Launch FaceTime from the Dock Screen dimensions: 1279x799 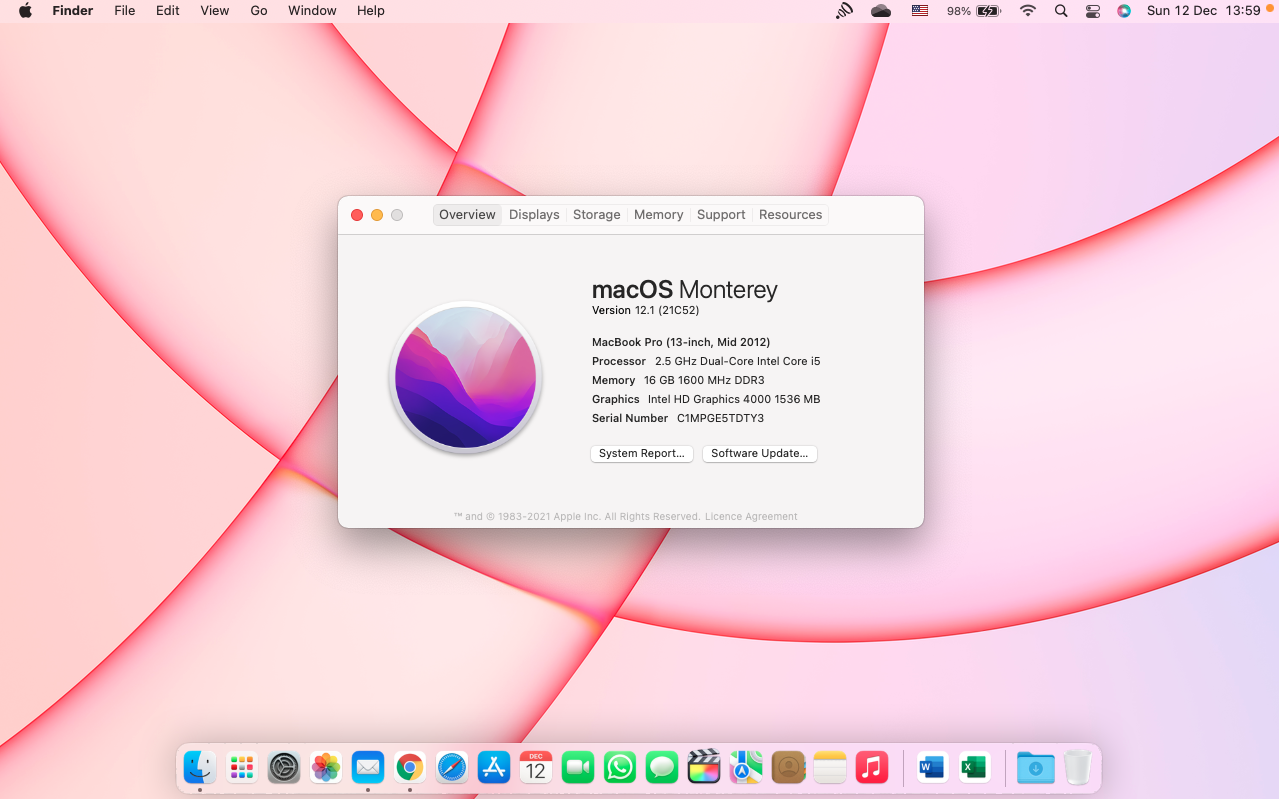click(x=578, y=767)
